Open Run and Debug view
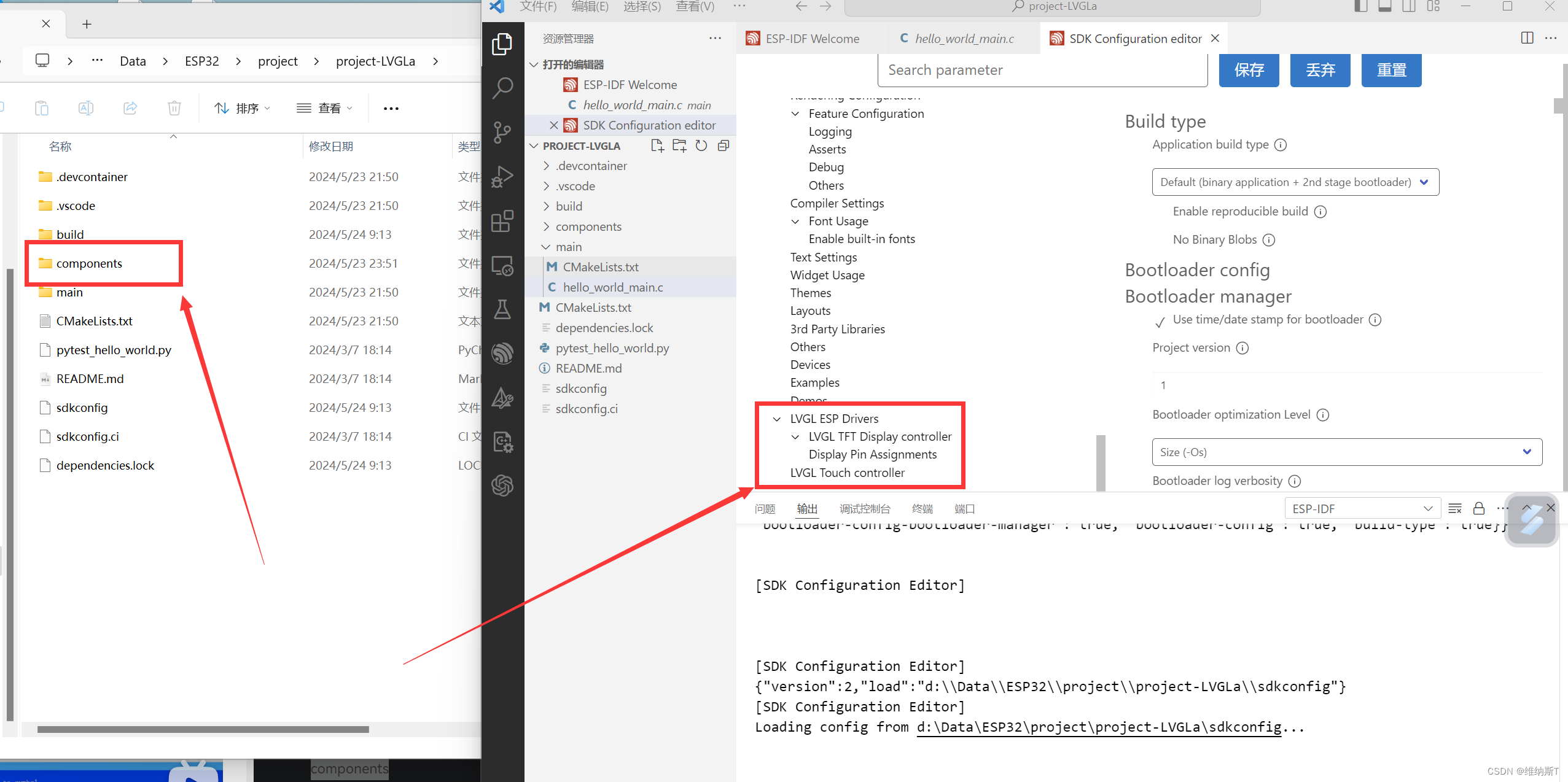 tap(502, 177)
